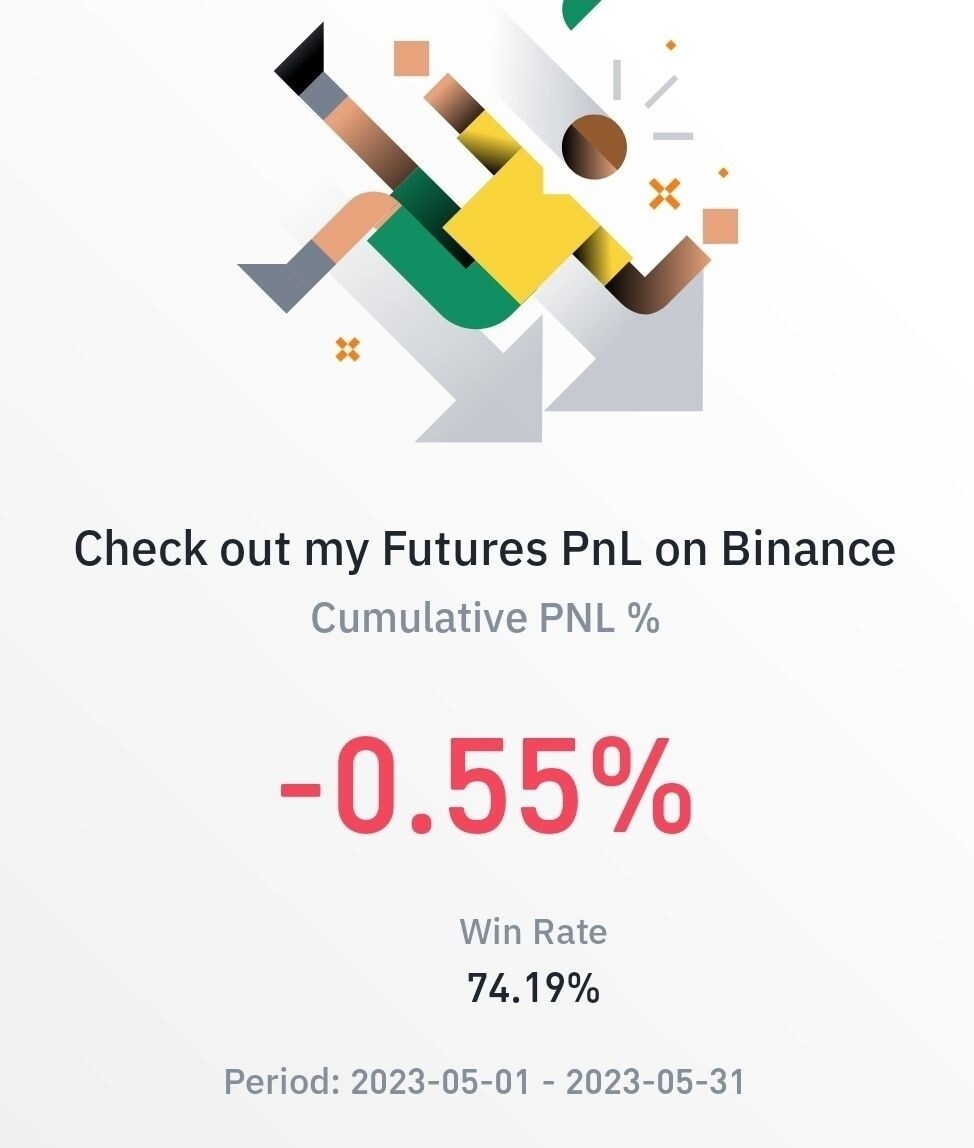Click the "Win Rate" label
Screen dimensions: 974x1148
533,932
